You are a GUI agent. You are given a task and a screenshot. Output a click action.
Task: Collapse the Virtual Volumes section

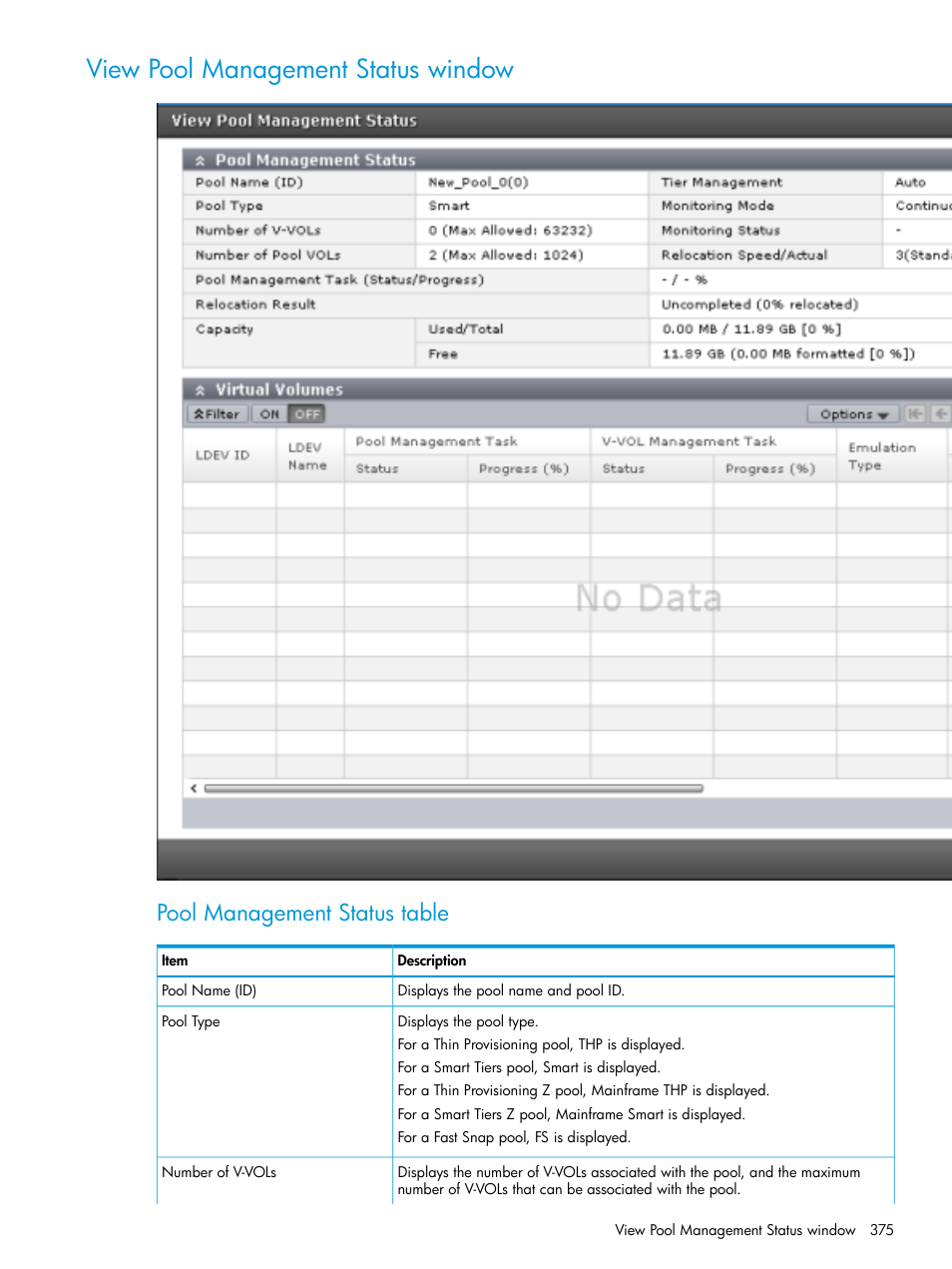click(200, 390)
